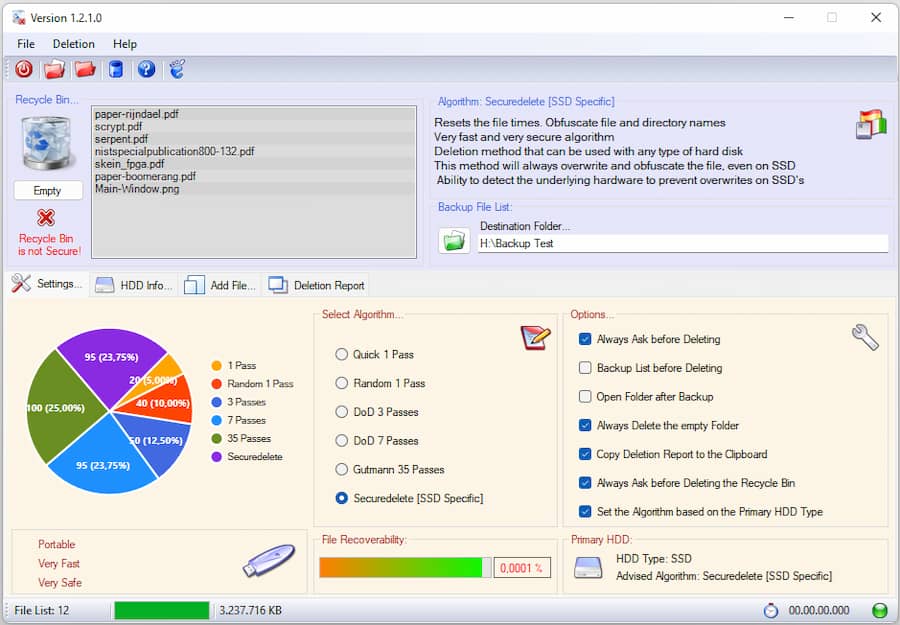Viewport: 900px width, 625px height.
Task: Select paper-rijndael.pdf in the list
Action: pos(254,114)
